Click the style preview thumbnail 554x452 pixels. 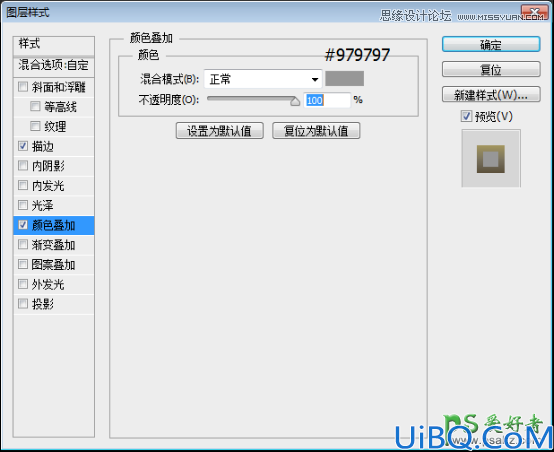click(491, 158)
